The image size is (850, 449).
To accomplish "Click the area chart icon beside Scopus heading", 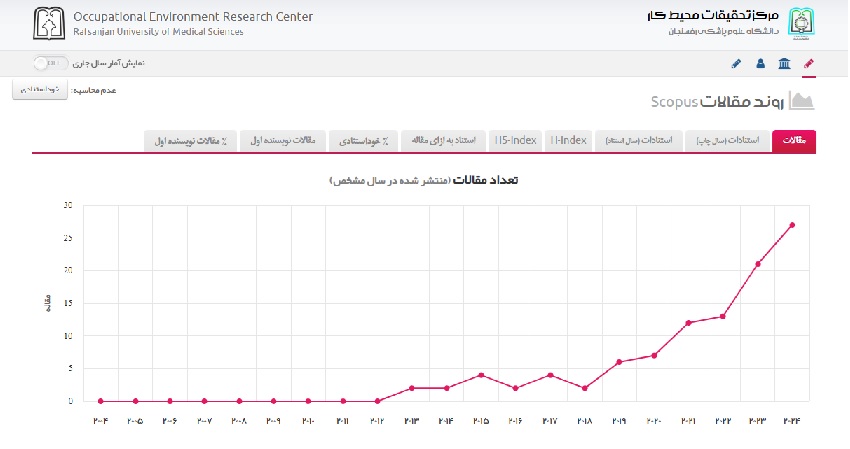I will tap(802, 101).
